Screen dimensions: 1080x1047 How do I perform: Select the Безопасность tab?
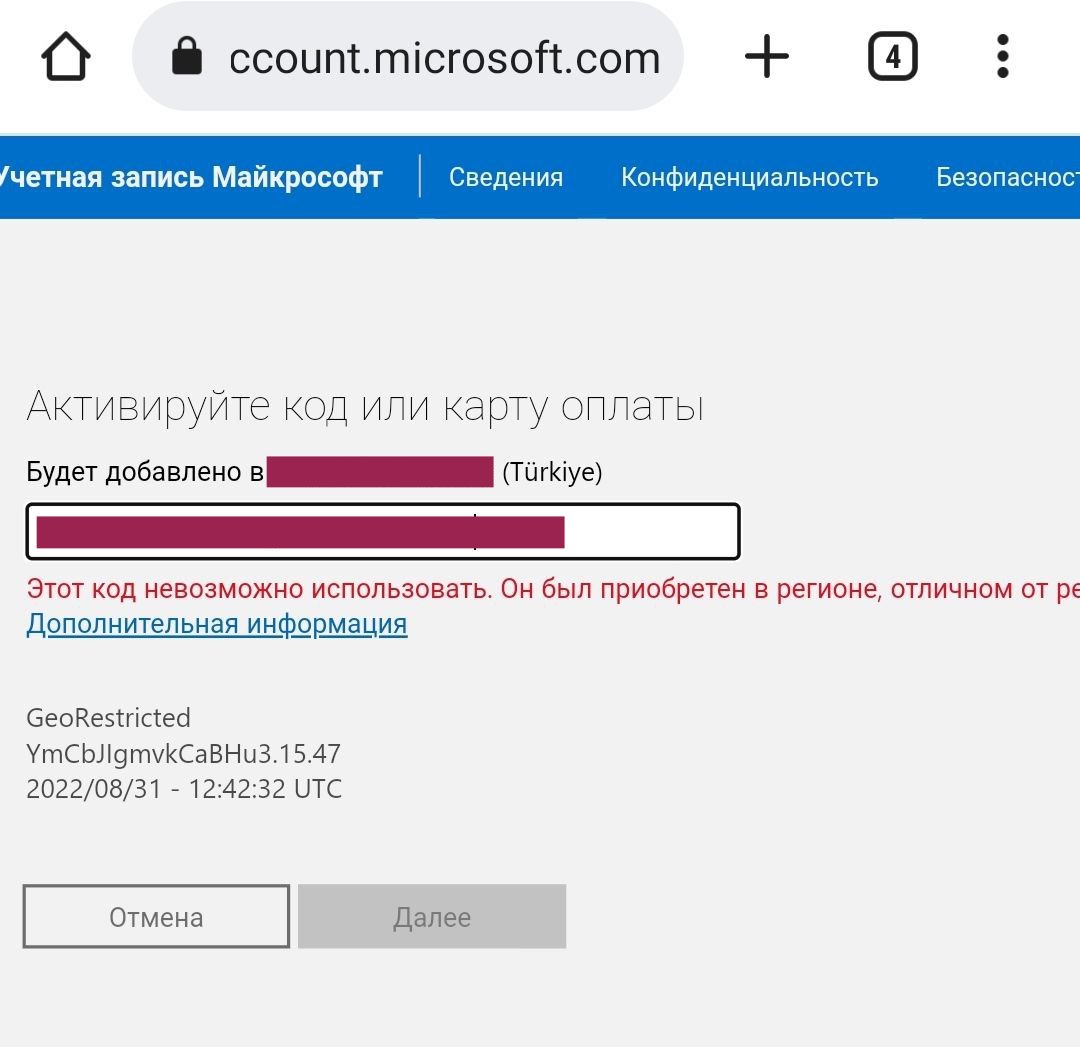coord(1007,178)
